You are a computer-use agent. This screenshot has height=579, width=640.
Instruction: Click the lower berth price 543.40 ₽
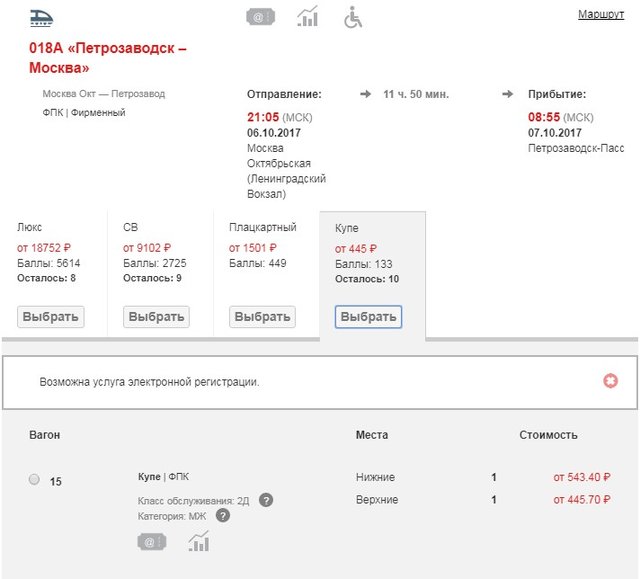pyautogui.click(x=581, y=477)
